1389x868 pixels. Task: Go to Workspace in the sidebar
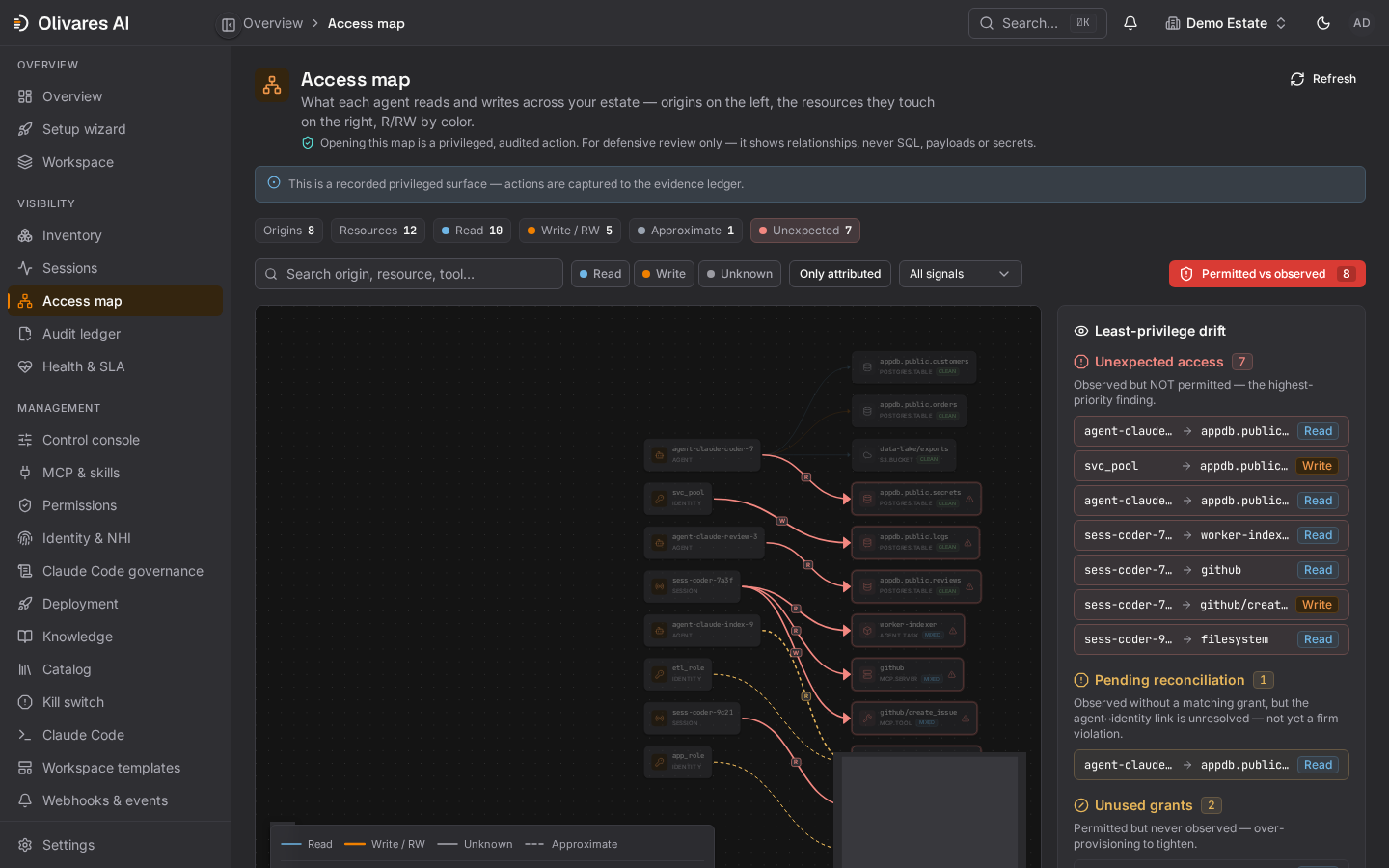(x=115, y=162)
